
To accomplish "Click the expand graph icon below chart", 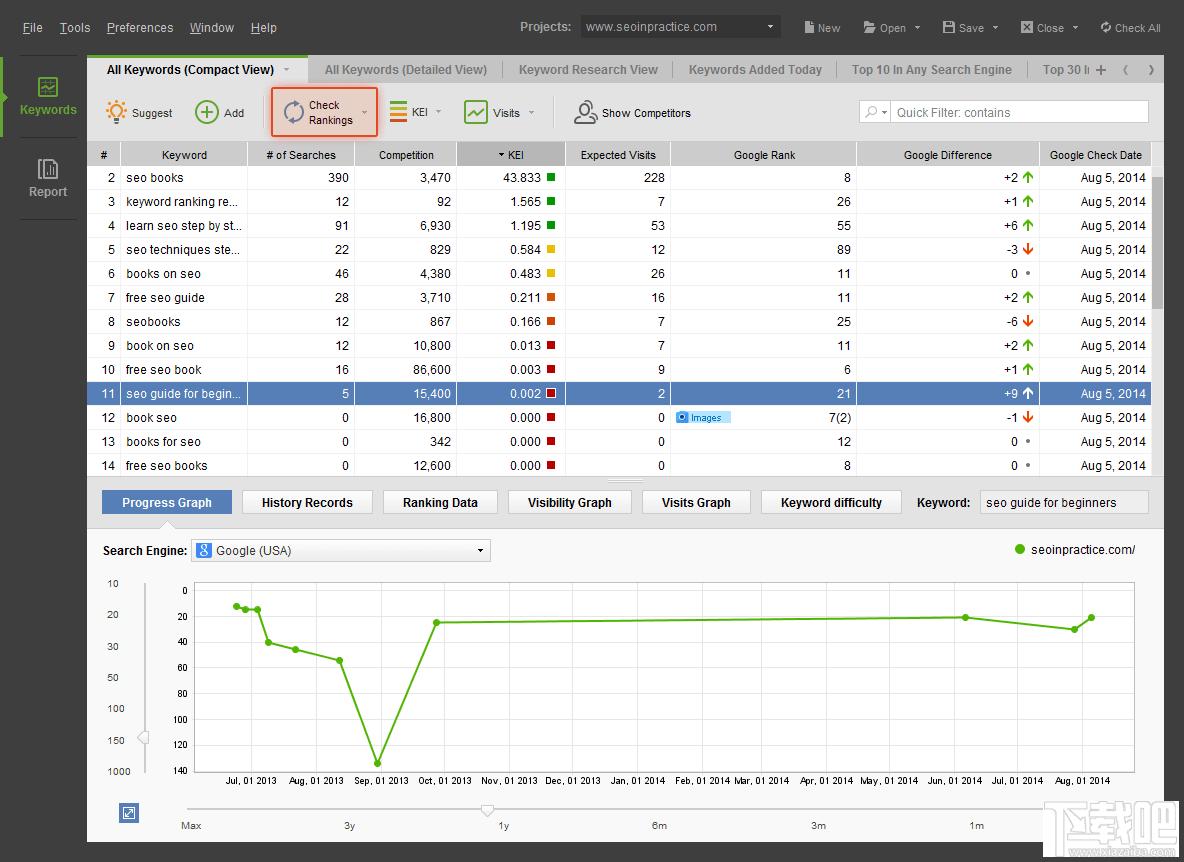I will 129,813.
